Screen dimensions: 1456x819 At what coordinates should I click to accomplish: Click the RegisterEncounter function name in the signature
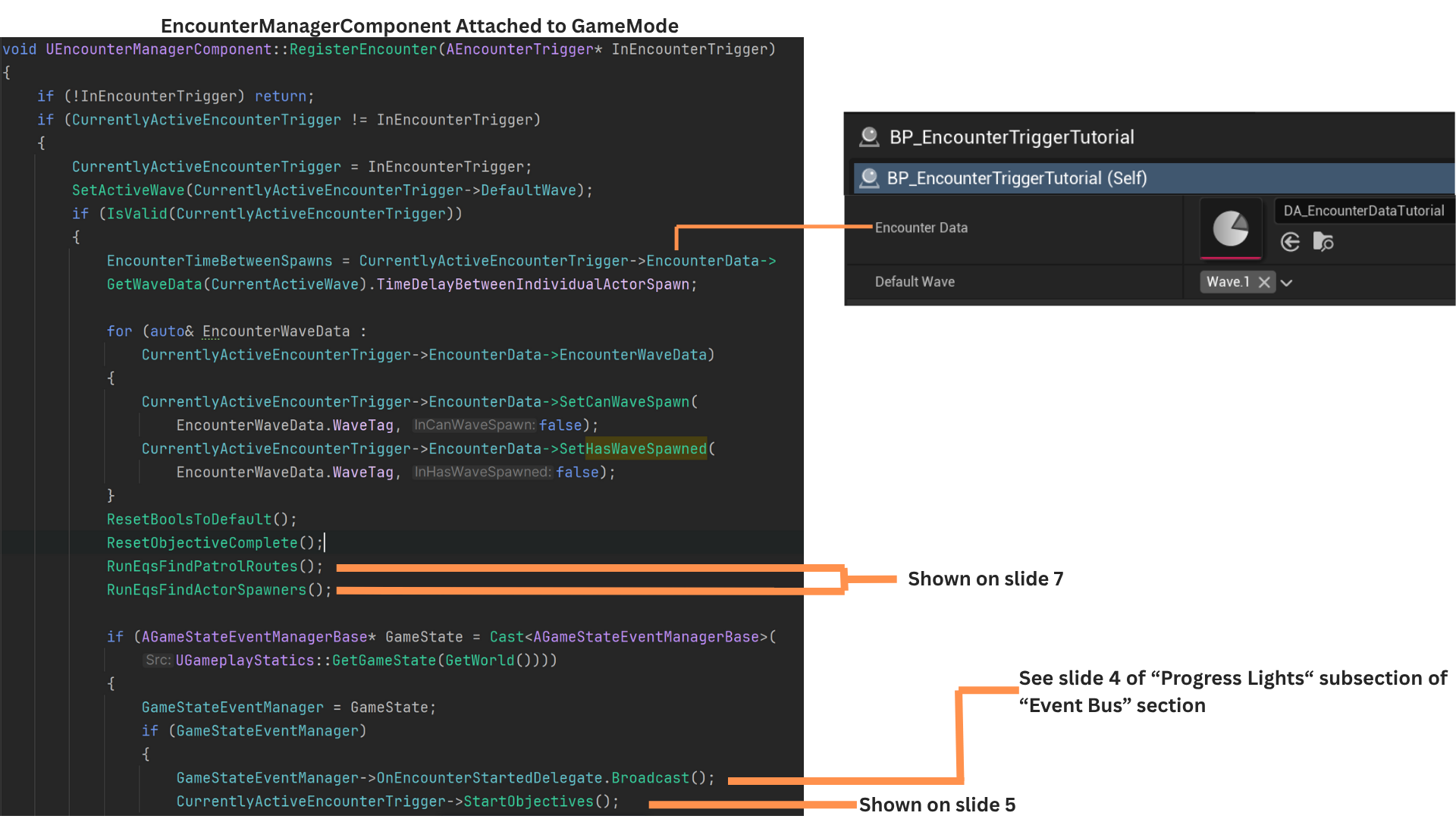(x=362, y=49)
